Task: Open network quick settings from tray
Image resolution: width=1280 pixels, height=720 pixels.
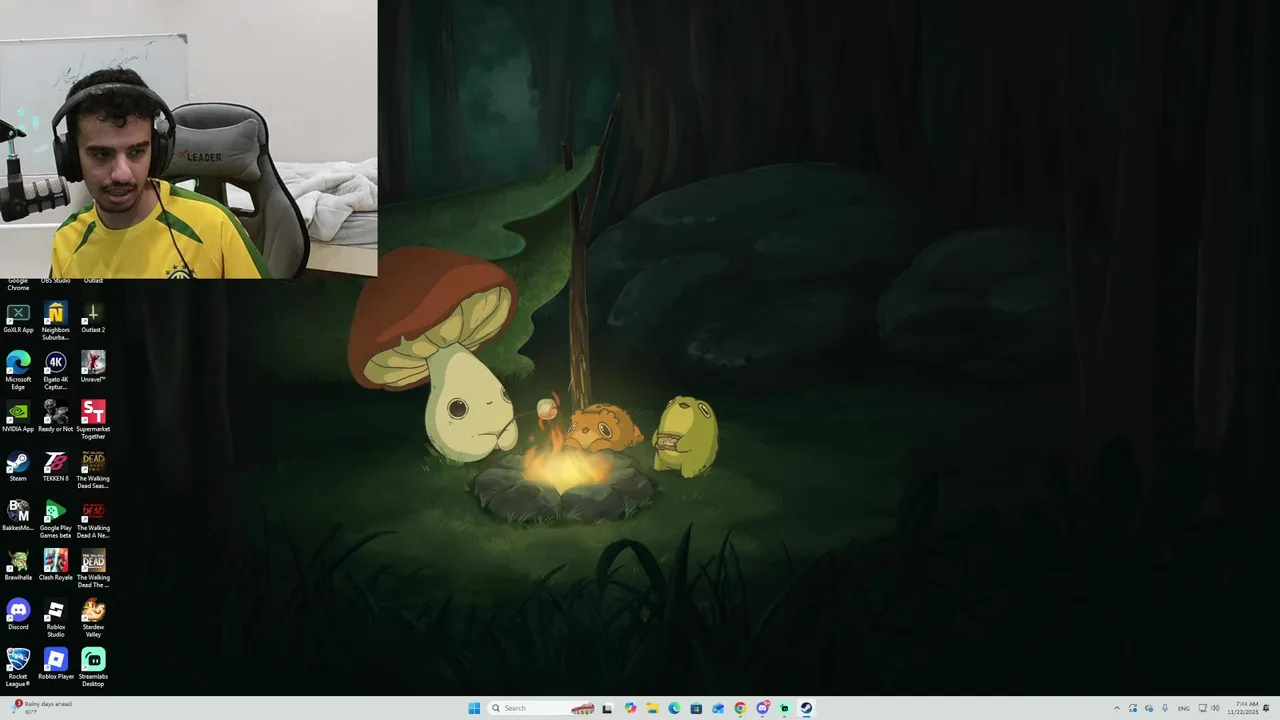Action: tap(1203, 708)
